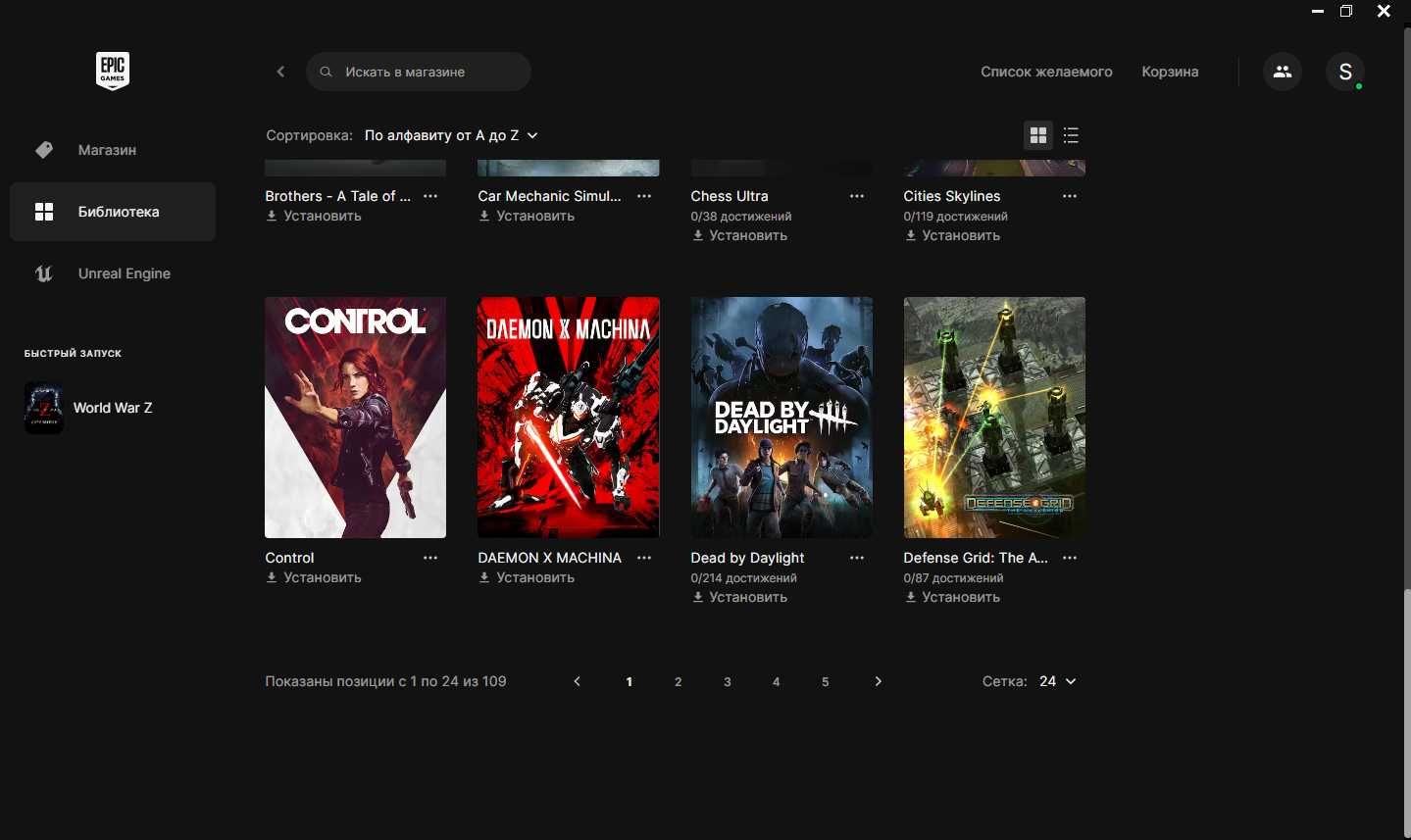Image resolution: width=1411 pixels, height=840 pixels.
Task: Click the Dead by Daylight cover art
Action: tap(781, 418)
